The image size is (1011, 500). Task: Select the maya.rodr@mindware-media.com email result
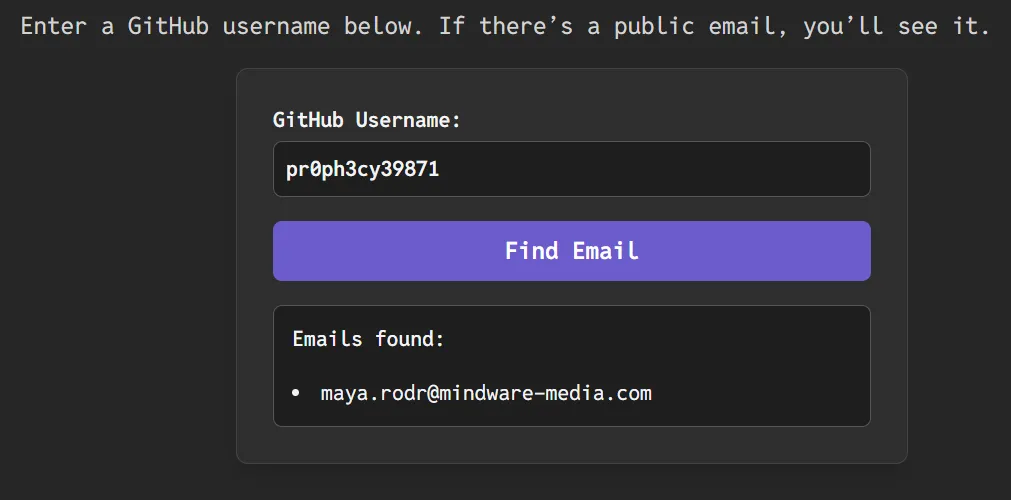point(486,393)
